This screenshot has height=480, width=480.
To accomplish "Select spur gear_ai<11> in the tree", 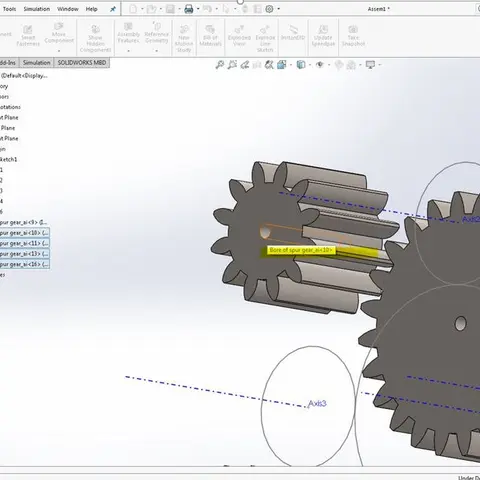I will (x=24, y=243).
